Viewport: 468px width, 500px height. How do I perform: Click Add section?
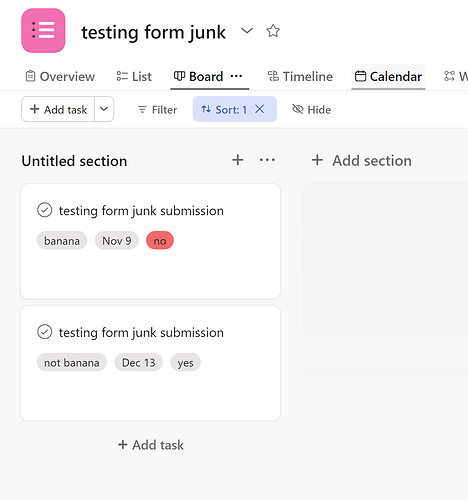pyautogui.click(x=362, y=160)
